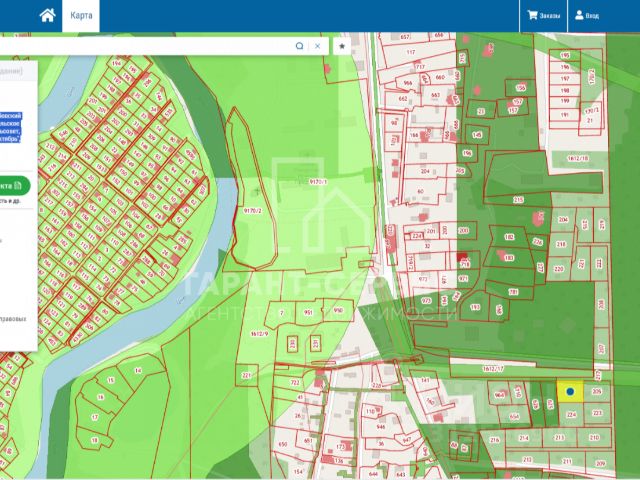Screen dimensions: 640x480
Task: Select parcel labeled 218
Action: pyautogui.click(x=561, y=244)
